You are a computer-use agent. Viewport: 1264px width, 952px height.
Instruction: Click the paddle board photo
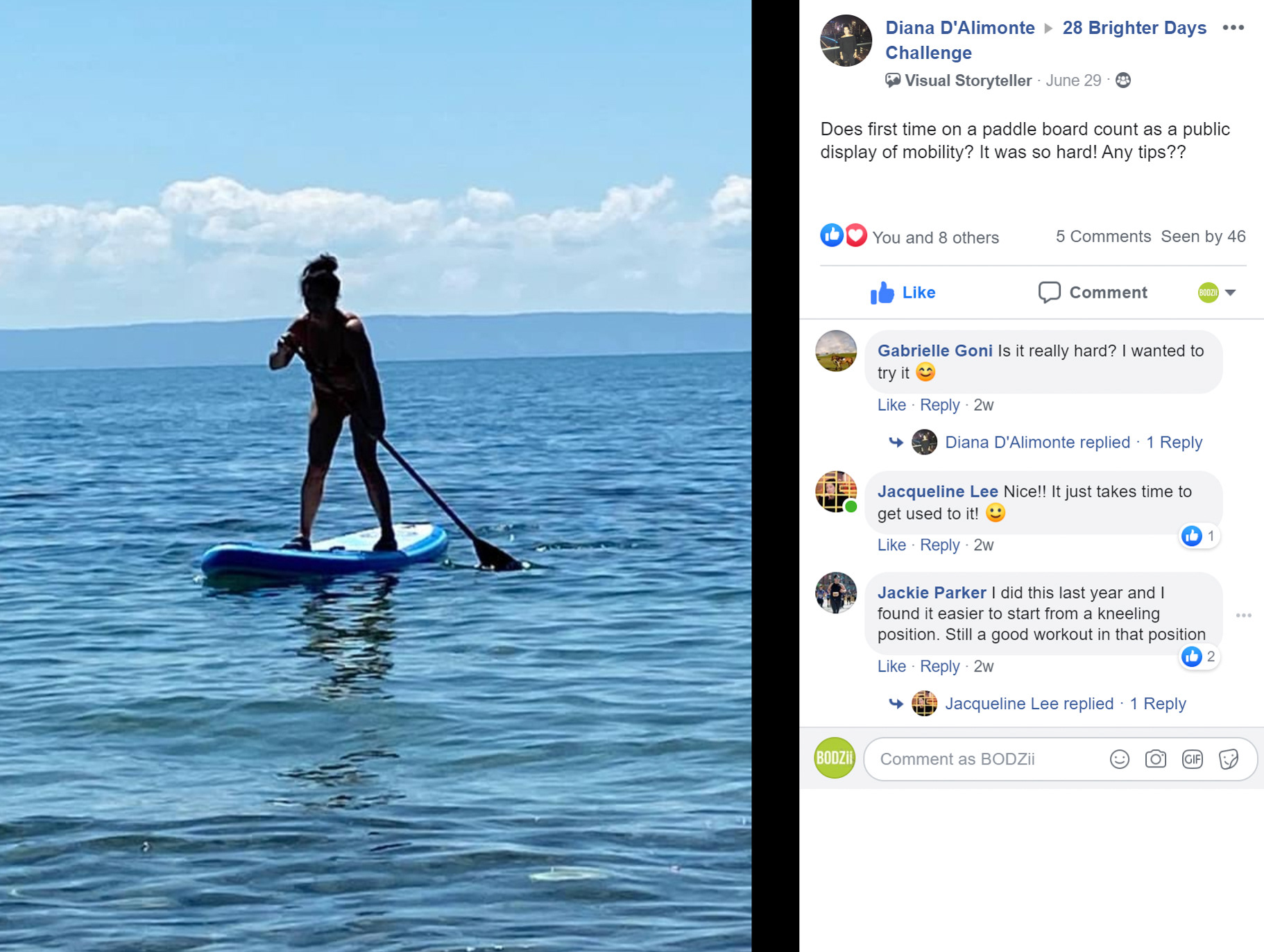[375, 476]
